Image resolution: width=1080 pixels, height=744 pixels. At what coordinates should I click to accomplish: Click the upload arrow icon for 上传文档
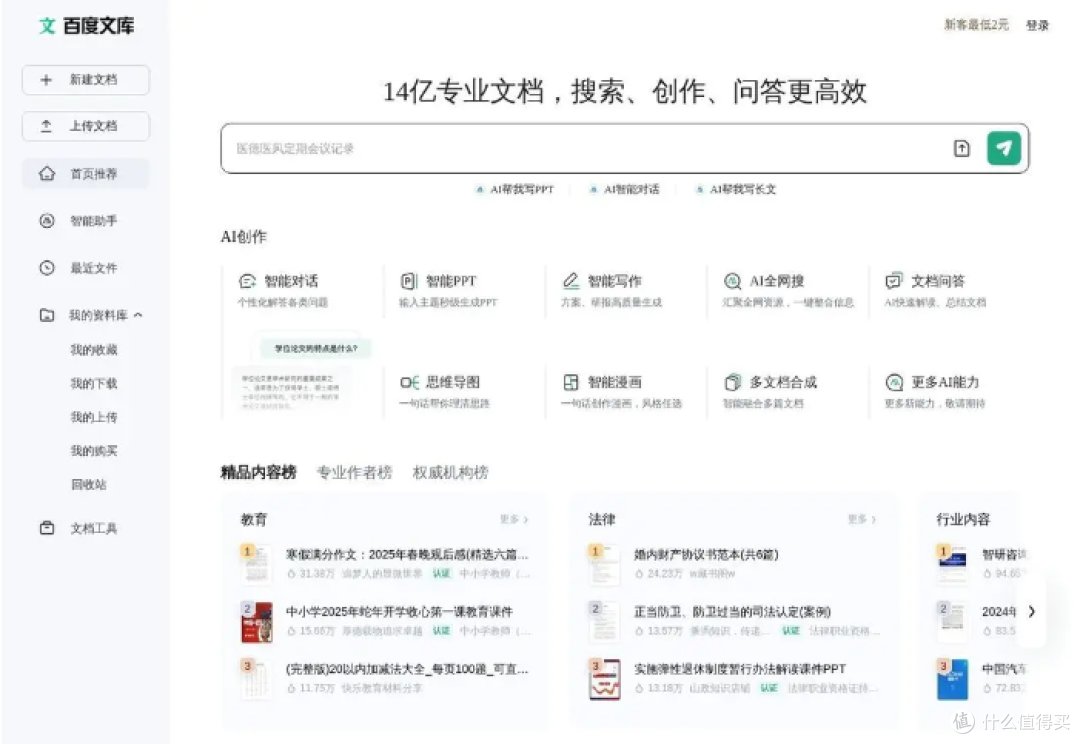coord(46,126)
